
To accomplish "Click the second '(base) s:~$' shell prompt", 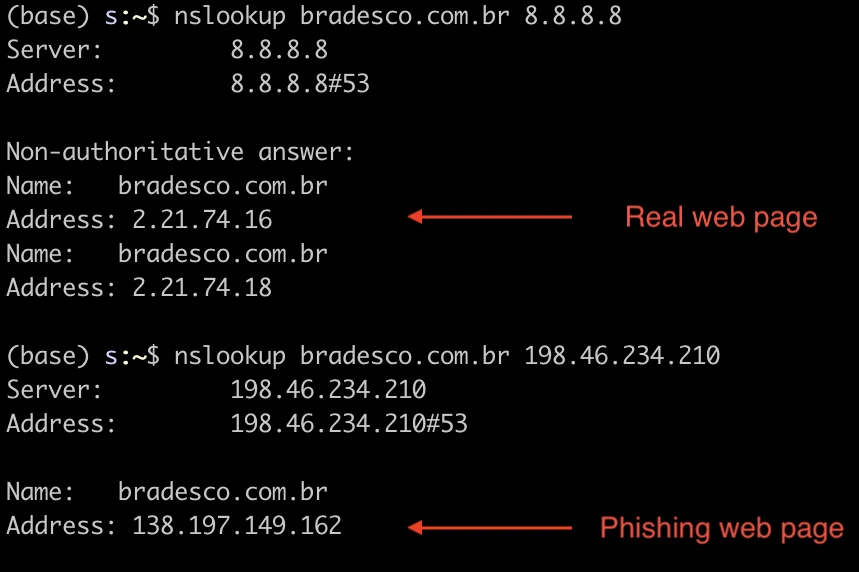I will coord(83,357).
